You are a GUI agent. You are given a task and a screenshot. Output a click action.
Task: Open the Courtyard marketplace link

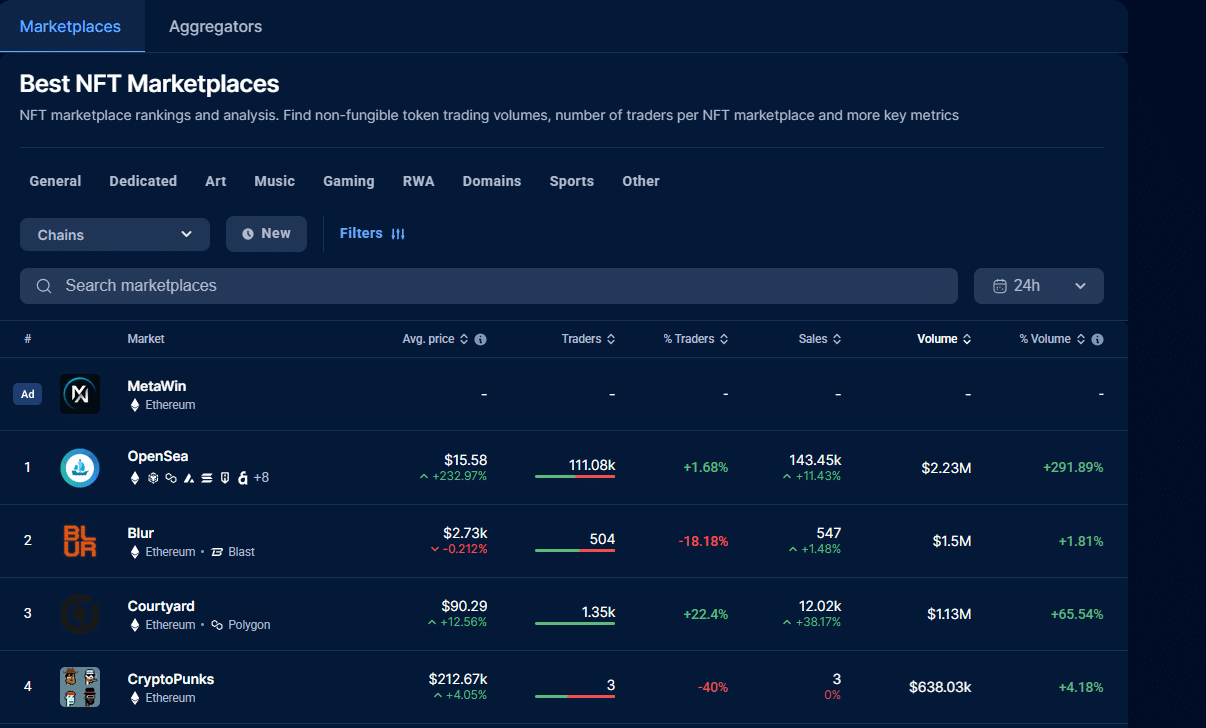coord(161,606)
